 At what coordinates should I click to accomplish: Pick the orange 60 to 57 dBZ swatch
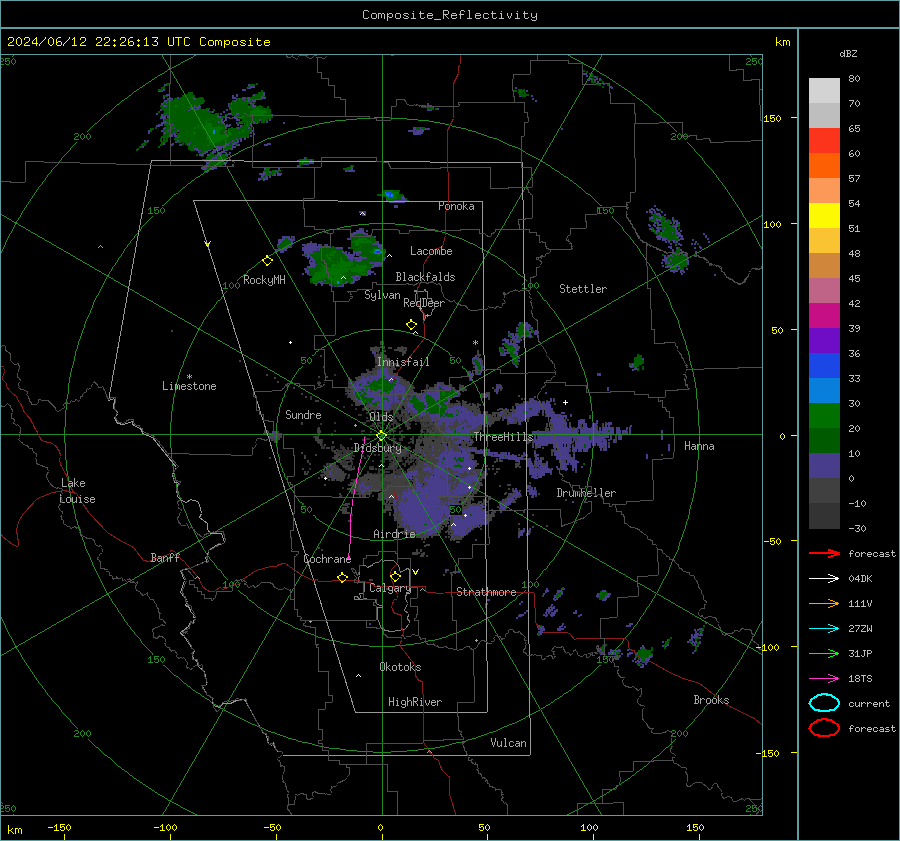tap(824, 166)
